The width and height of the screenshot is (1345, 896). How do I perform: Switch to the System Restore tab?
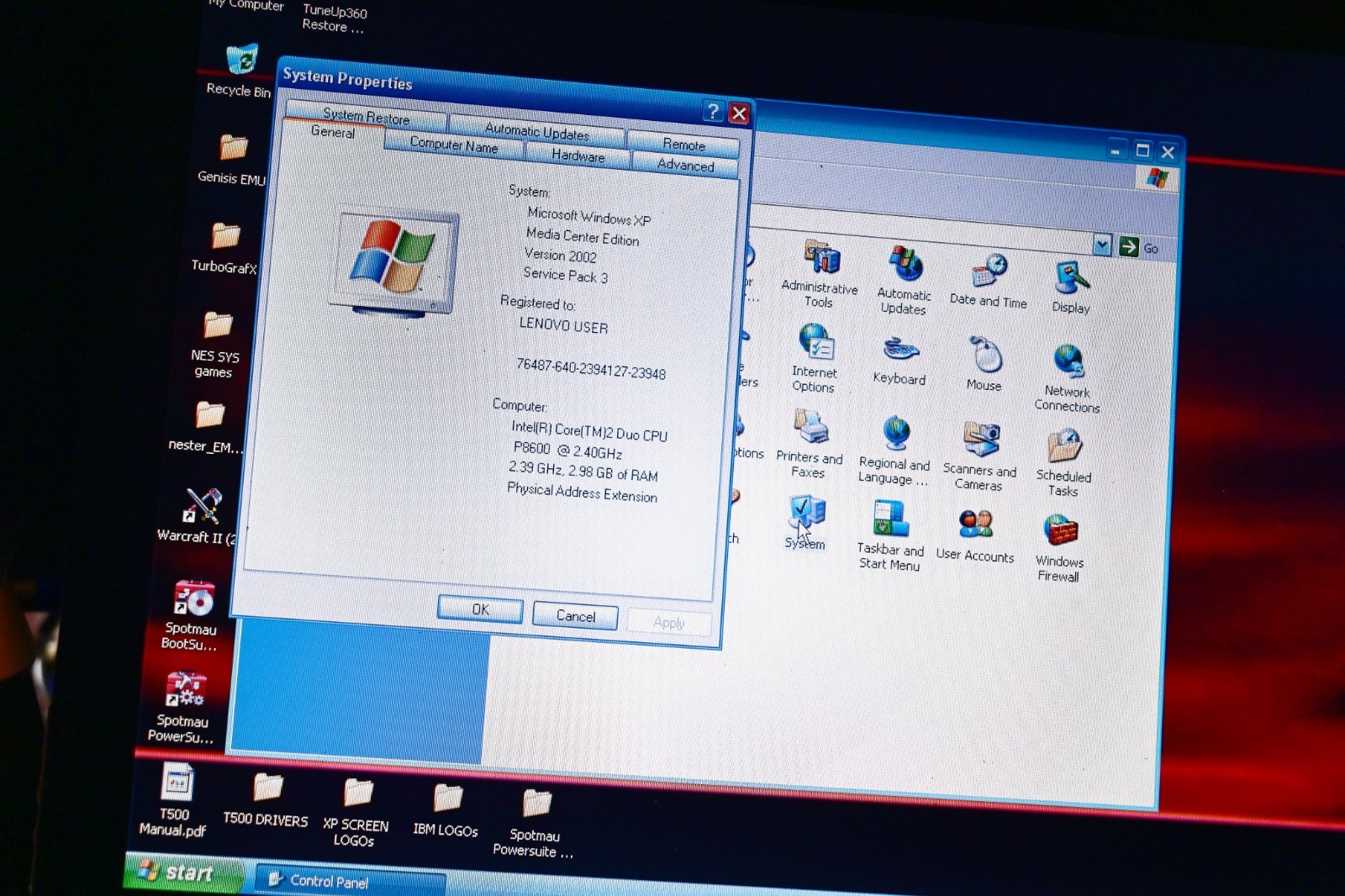click(x=367, y=117)
